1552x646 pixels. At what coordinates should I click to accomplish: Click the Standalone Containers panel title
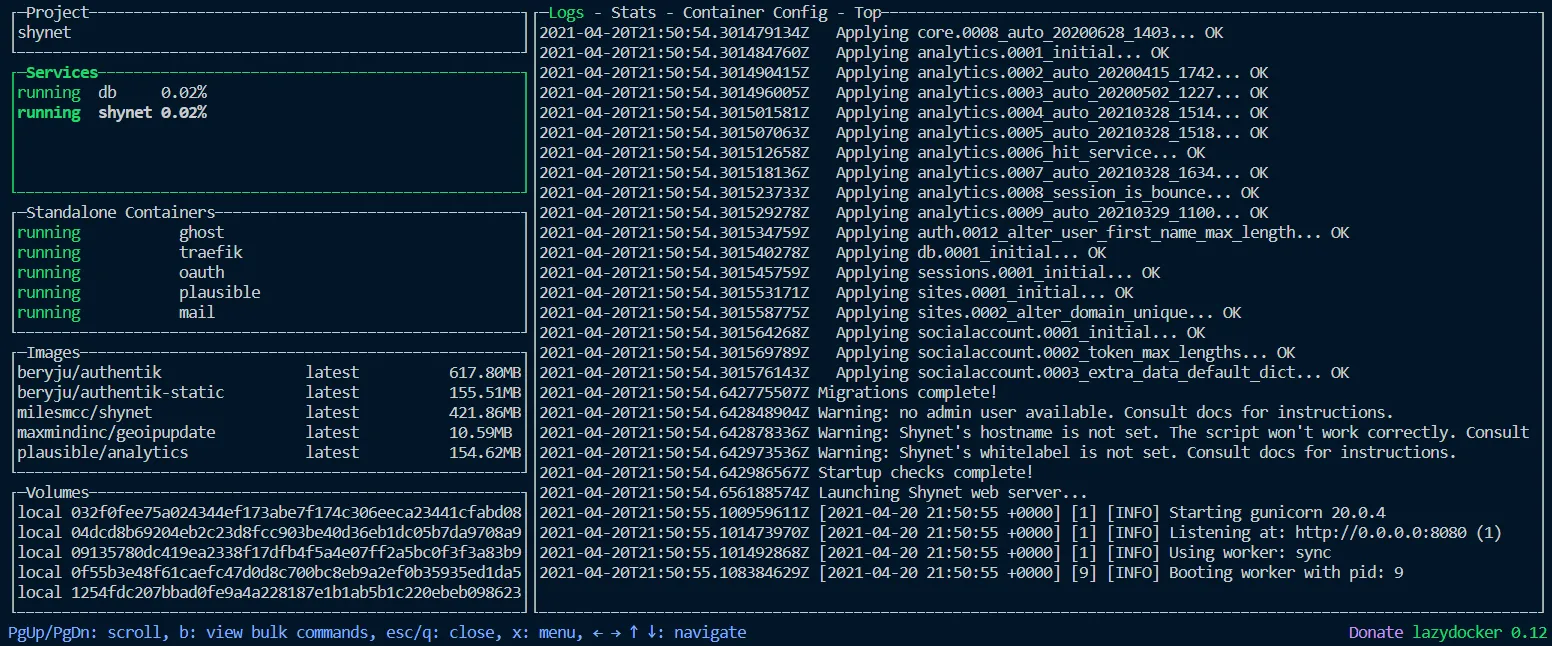coord(120,212)
